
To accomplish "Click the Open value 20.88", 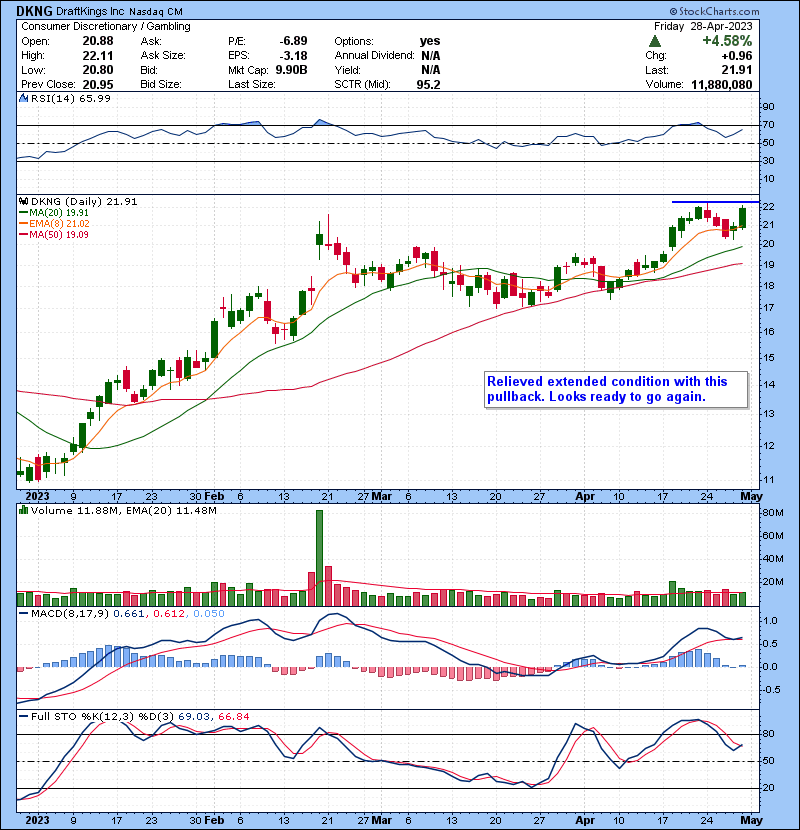I will tap(98, 41).
